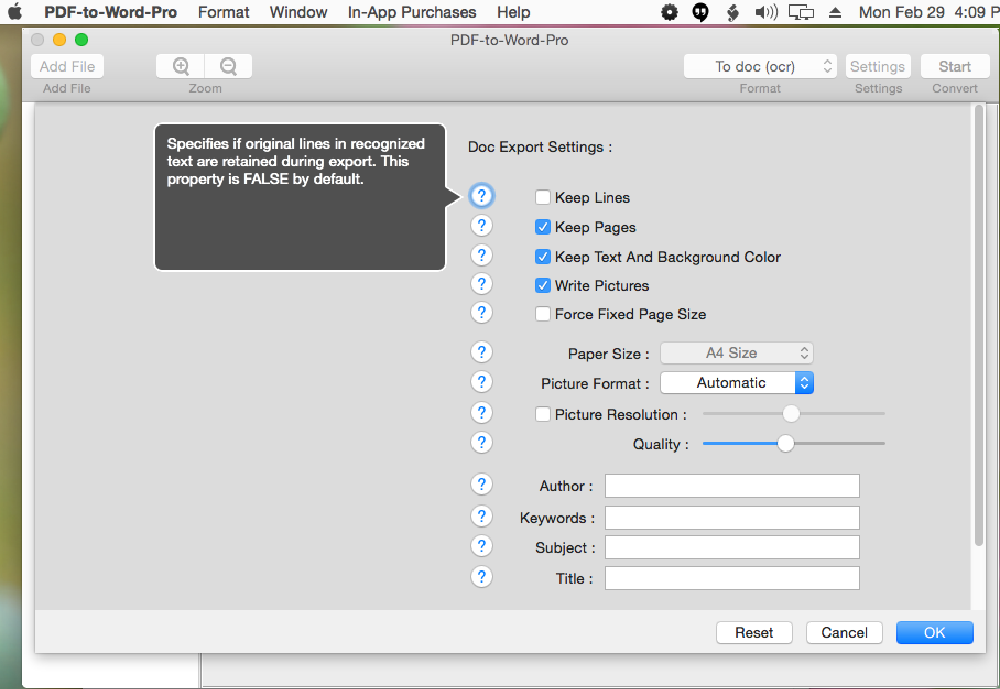
Task: Click into the Title text field
Action: (732, 578)
